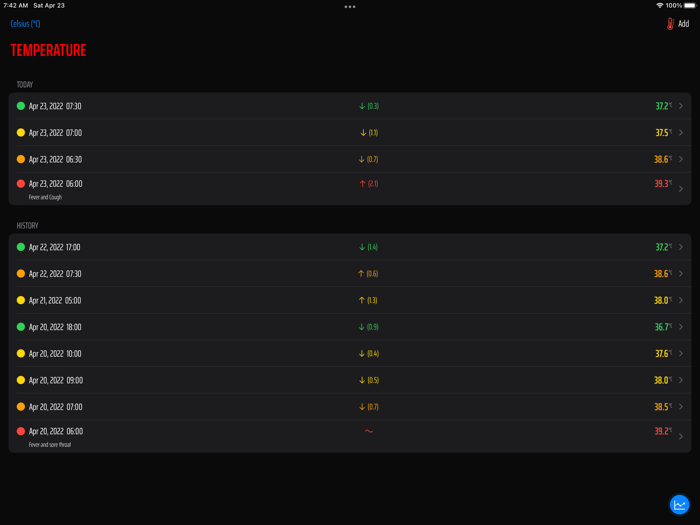Click the 7:42 AM status bar clock
The image size is (700, 525).
pos(16,5)
